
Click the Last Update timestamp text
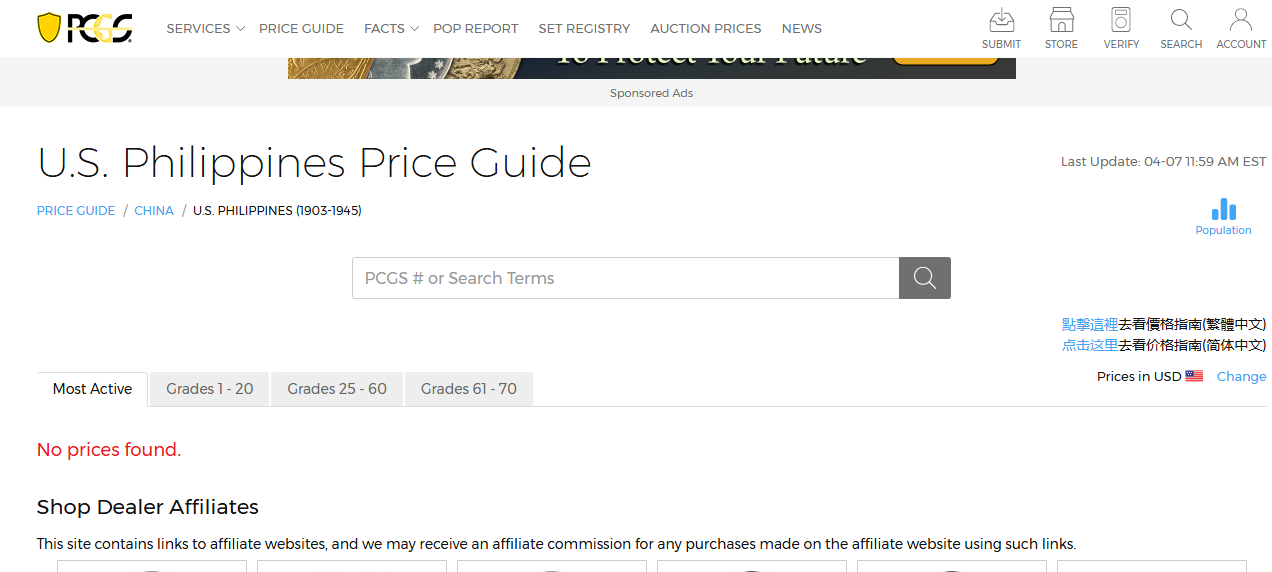pos(1163,161)
